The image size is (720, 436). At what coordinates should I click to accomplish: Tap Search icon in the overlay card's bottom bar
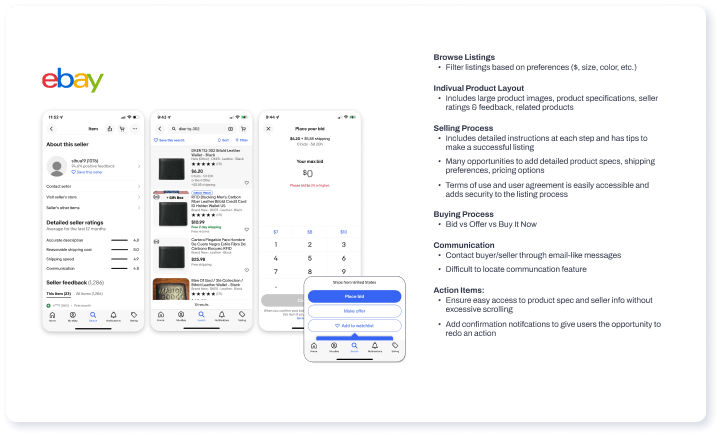point(354,347)
